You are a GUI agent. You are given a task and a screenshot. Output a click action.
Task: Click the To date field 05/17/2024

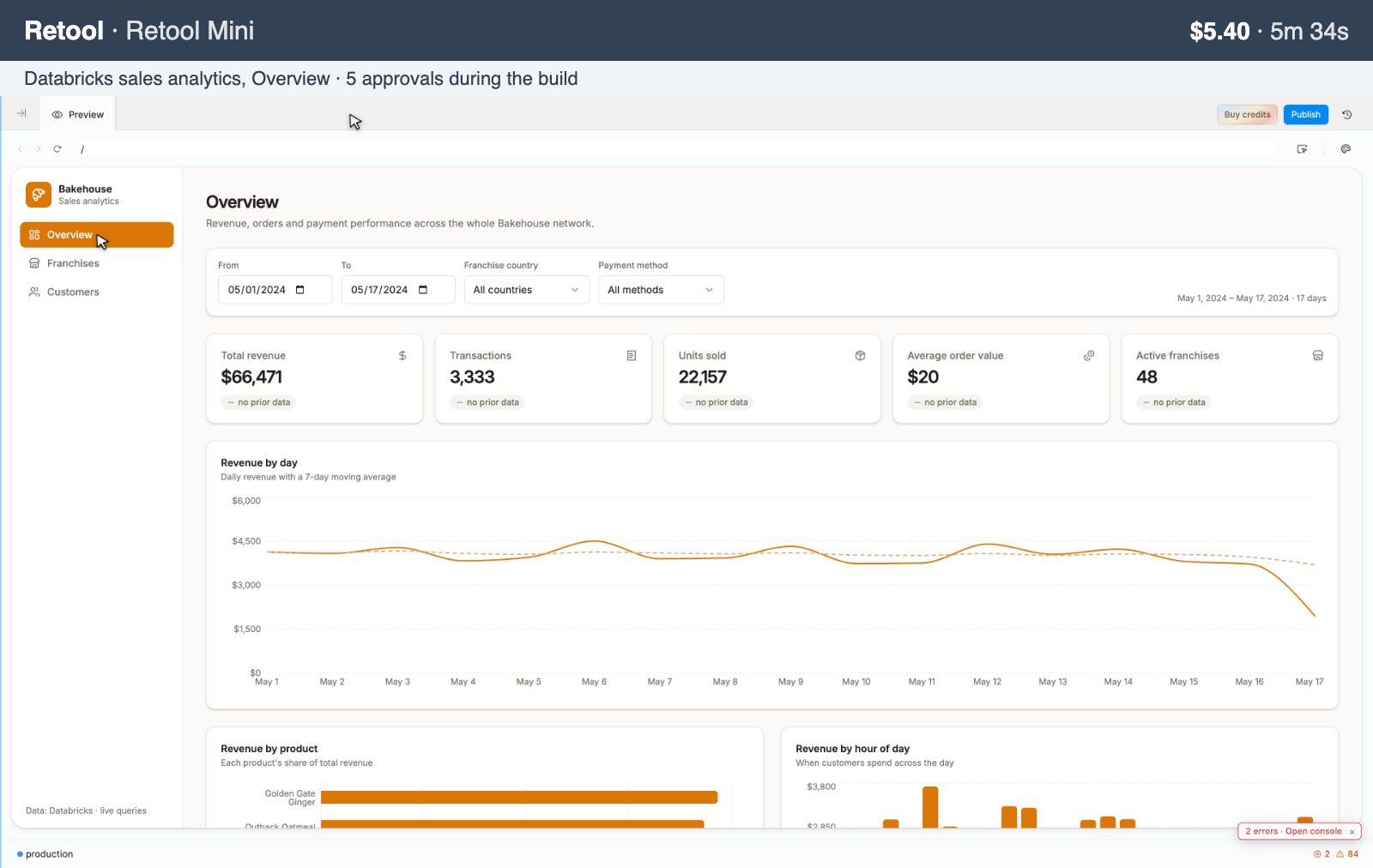(398, 290)
